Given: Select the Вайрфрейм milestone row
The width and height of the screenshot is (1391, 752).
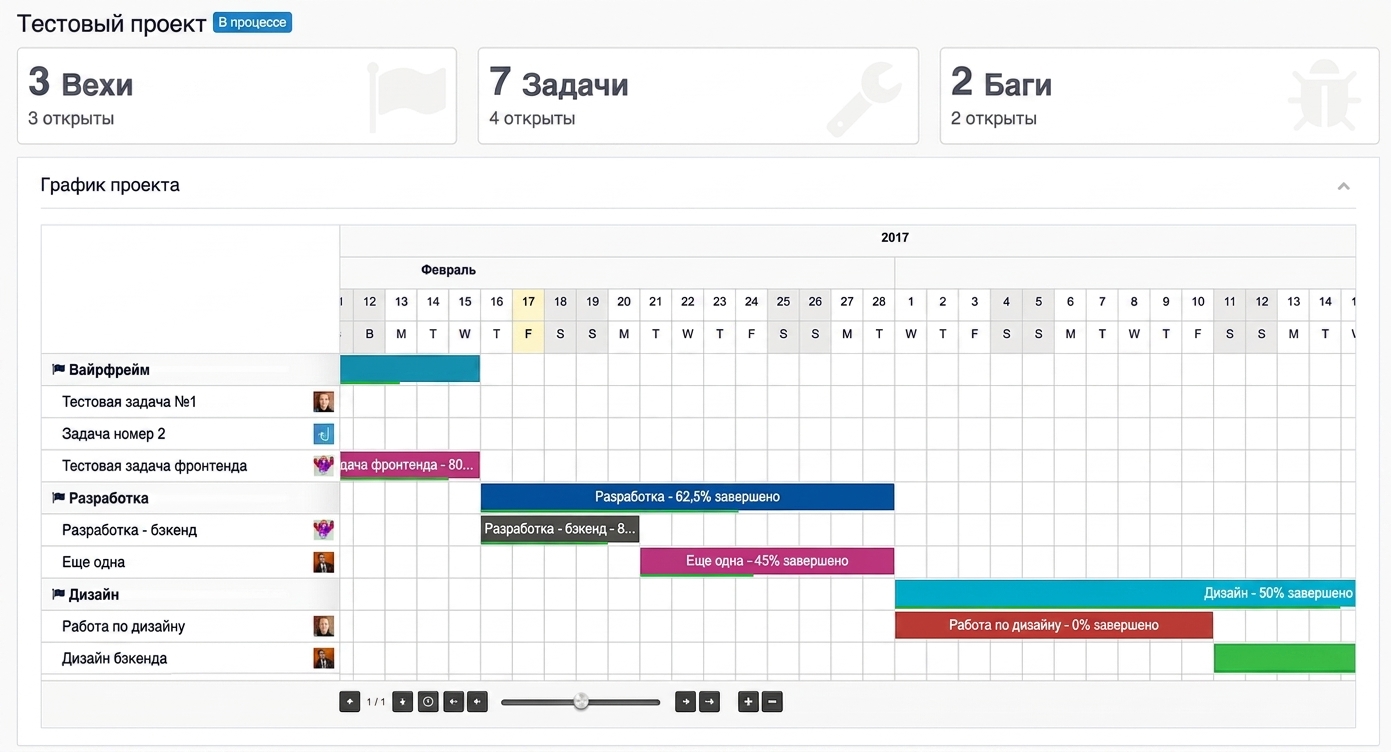Looking at the screenshot, I should coord(190,370).
